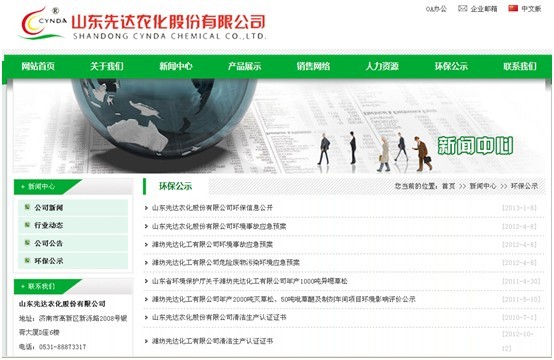Click the green icon beside 公司新闻
Image resolution: width=554 pixels, height=360 pixels.
[27, 207]
